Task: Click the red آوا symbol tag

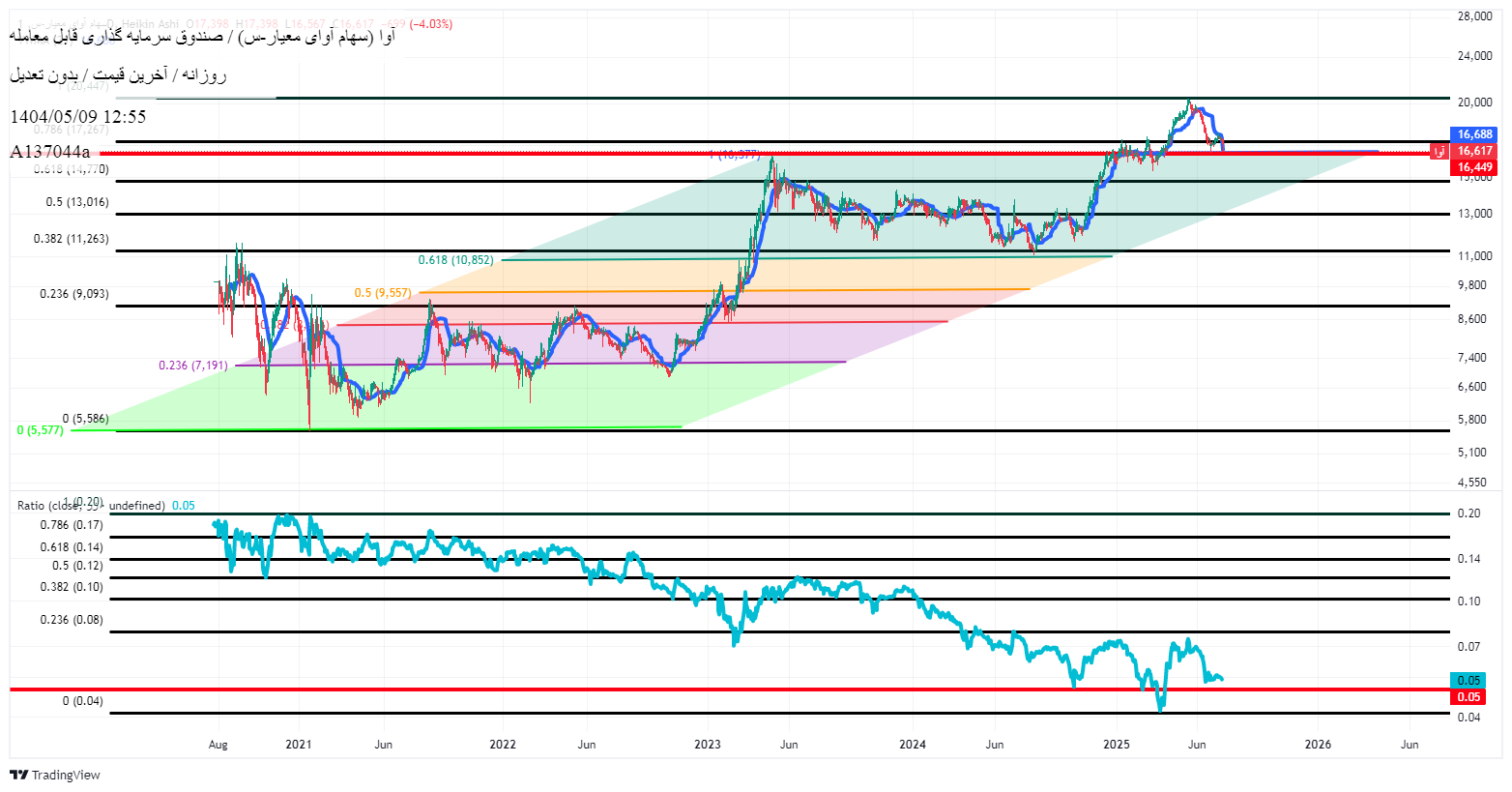Action: (x=1439, y=151)
